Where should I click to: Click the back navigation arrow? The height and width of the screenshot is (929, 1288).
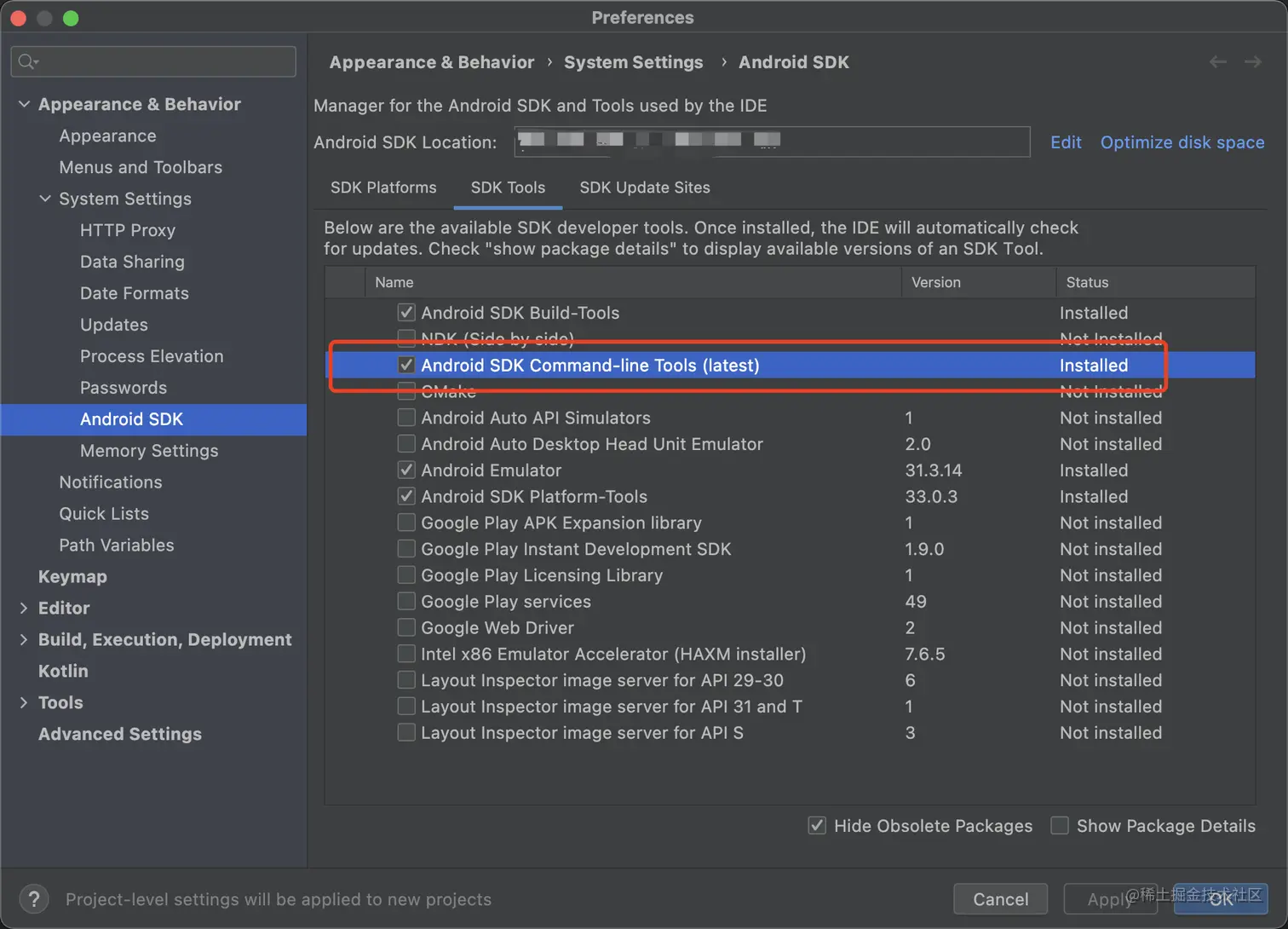click(x=1218, y=62)
